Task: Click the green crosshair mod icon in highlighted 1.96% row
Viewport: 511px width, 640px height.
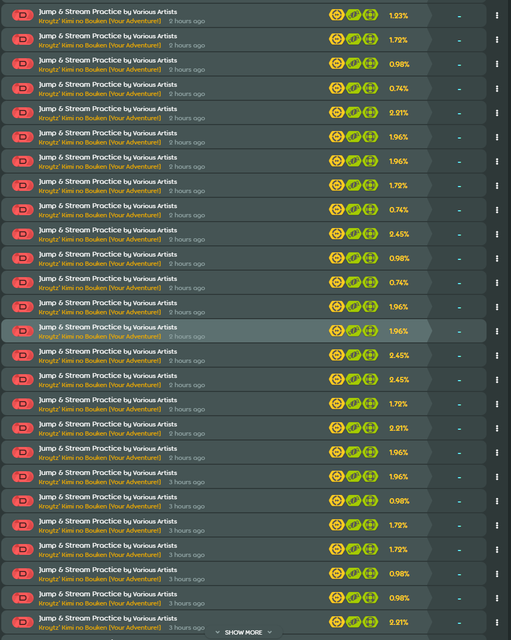Action: click(x=370, y=331)
